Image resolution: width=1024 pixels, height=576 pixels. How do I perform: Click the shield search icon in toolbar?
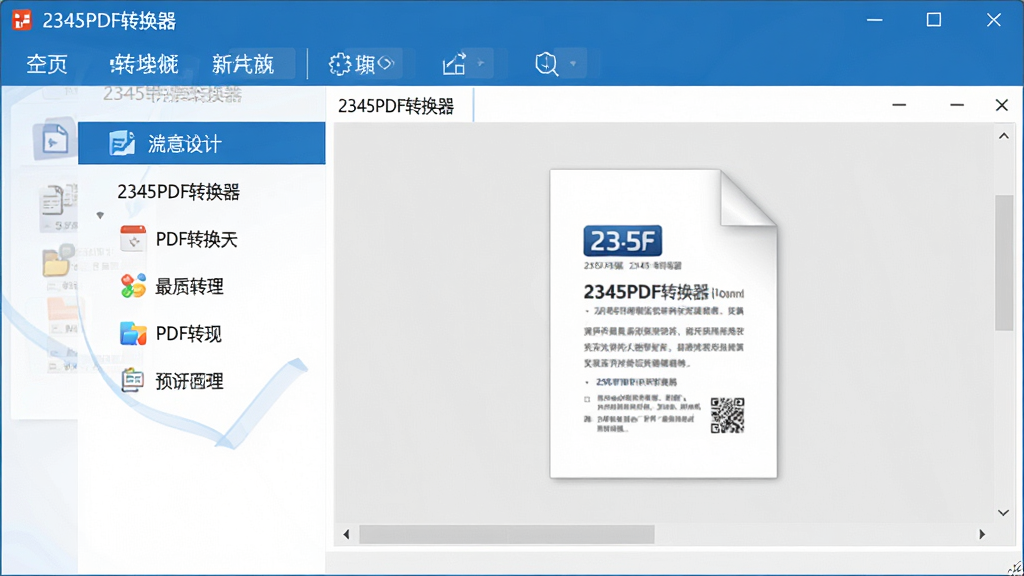click(x=547, y=64)
